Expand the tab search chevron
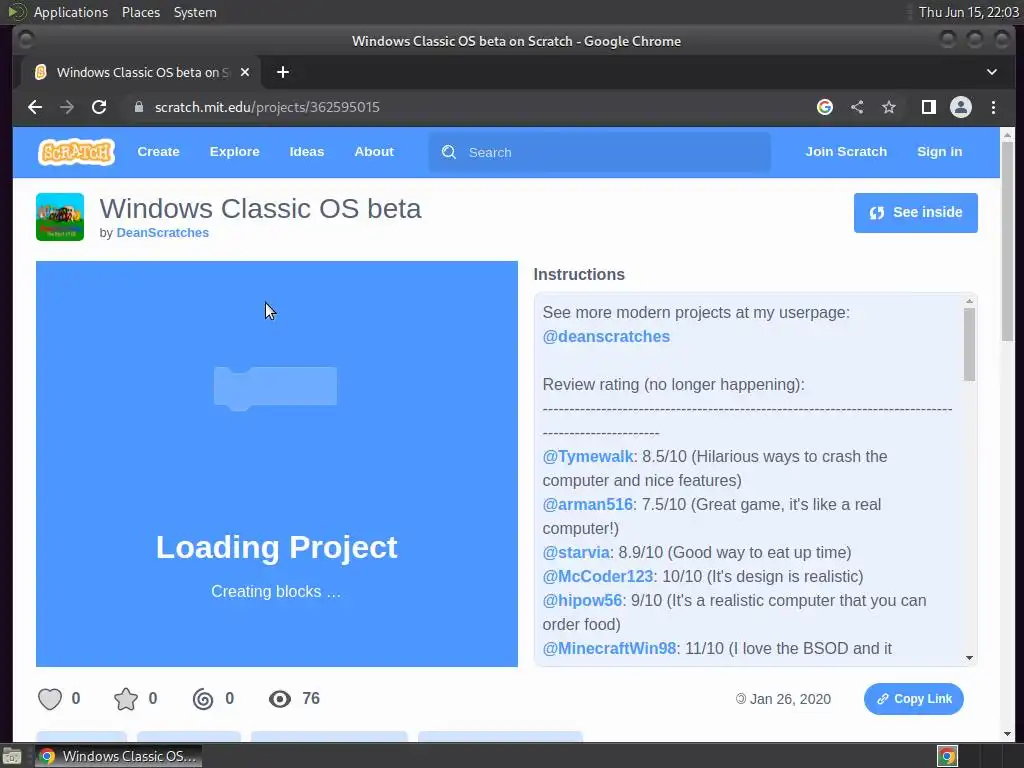 tap(991, 72)
